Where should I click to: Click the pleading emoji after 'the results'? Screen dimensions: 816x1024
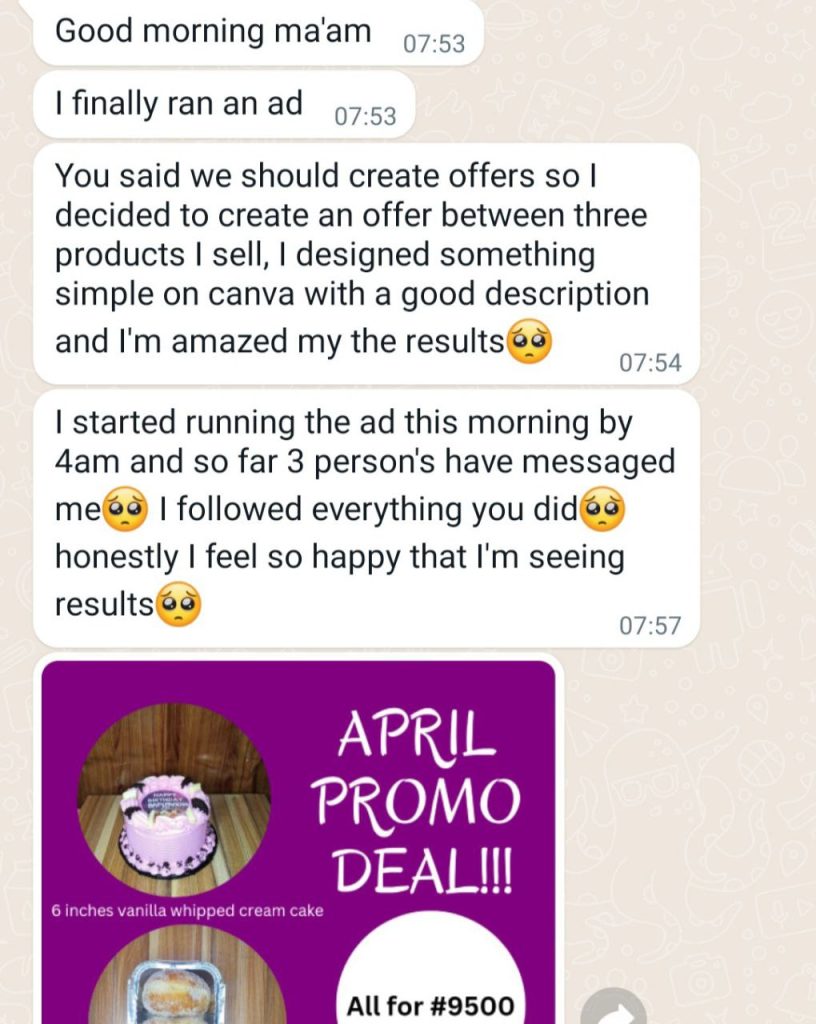[x=529, y=342]
